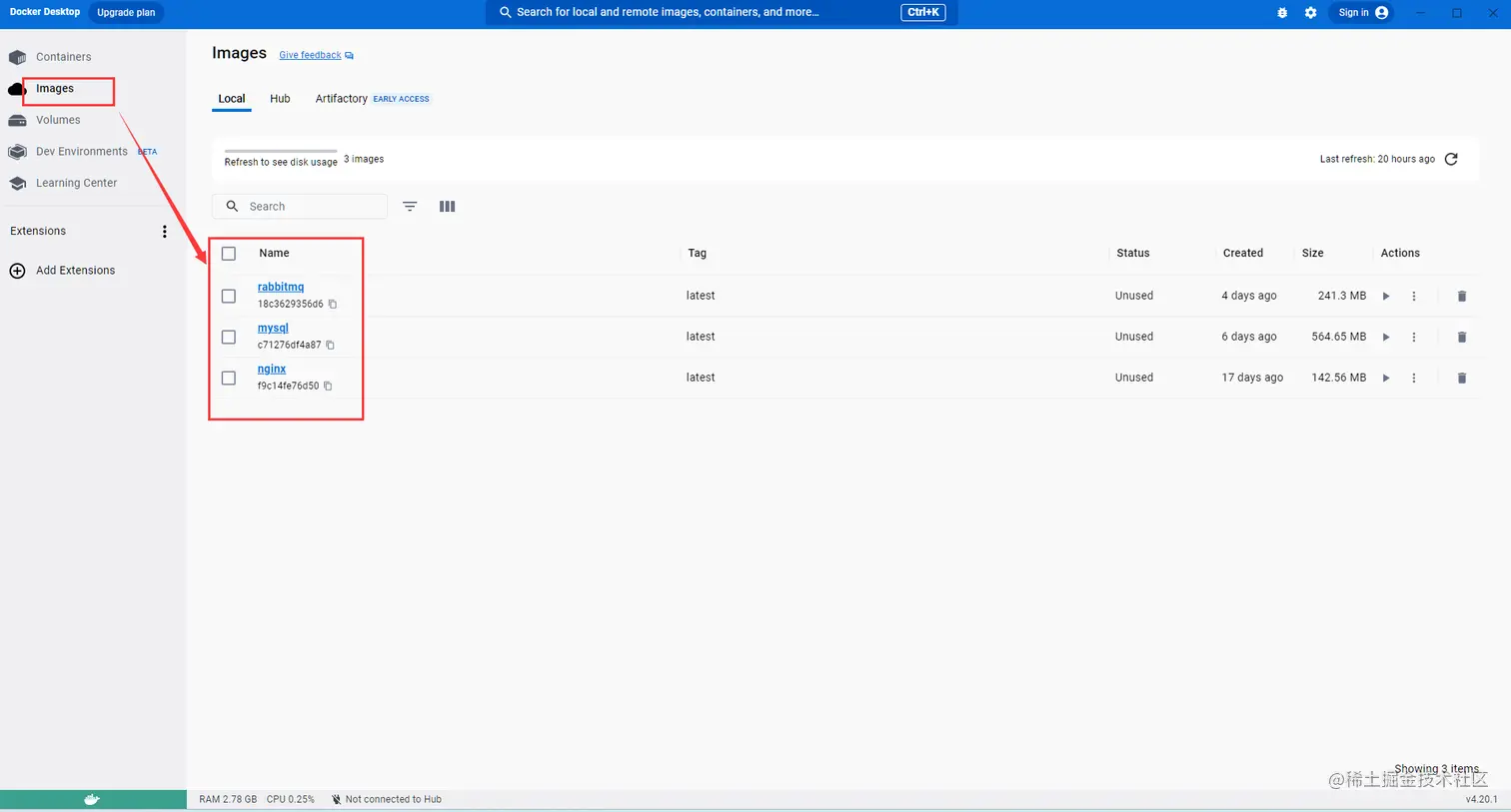Viewport: 1511px width, 812px height.
Task: Check the rabbitmq row checkbox
Action: tap(229, 296)
